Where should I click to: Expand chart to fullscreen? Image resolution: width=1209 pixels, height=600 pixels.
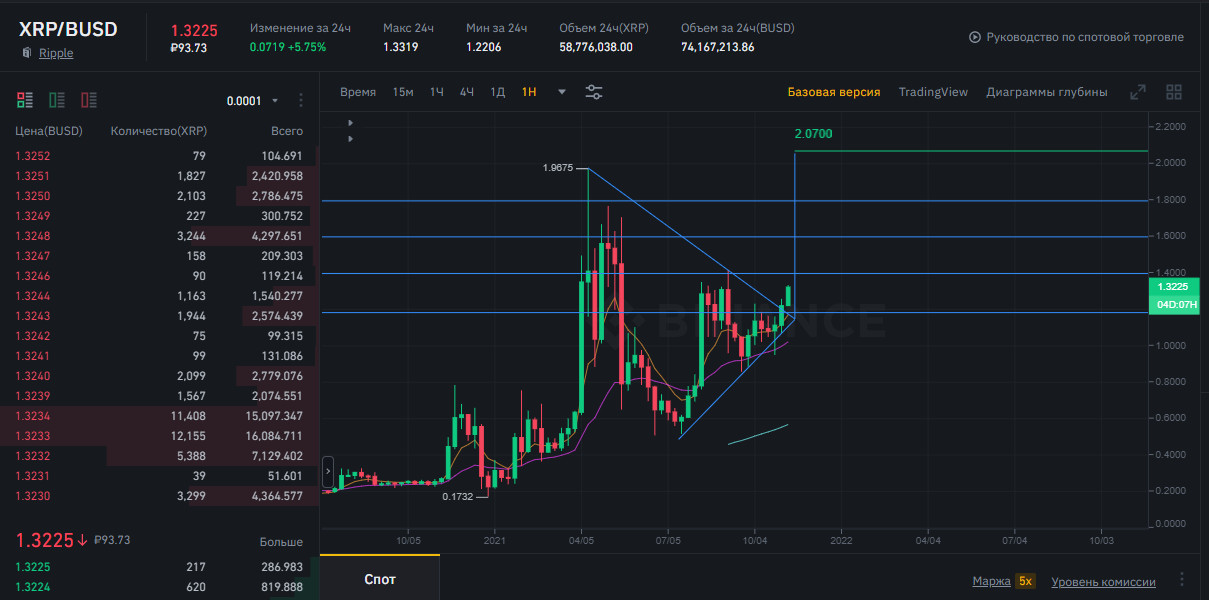pyautogui.click(x=1138, y=92)
